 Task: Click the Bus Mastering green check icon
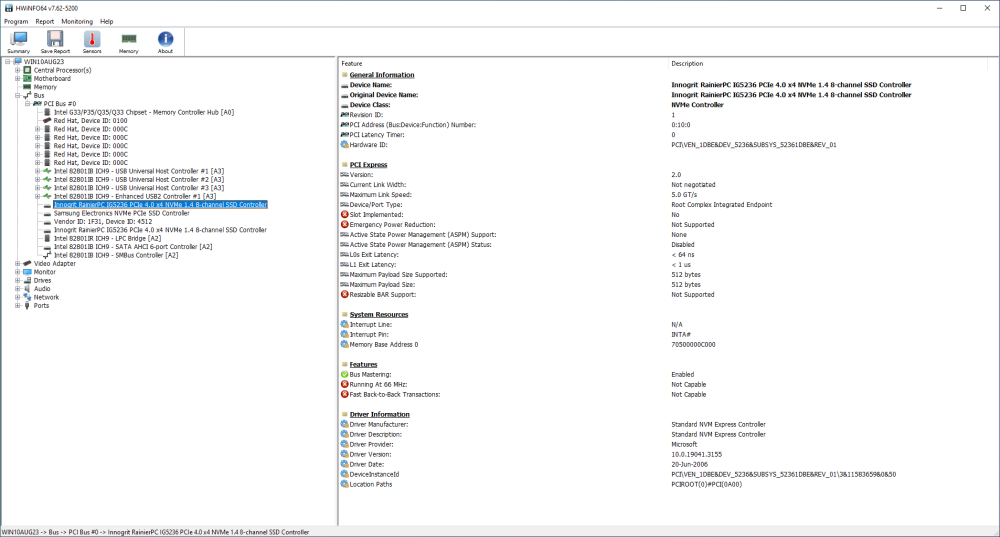[x=344, y=374]
